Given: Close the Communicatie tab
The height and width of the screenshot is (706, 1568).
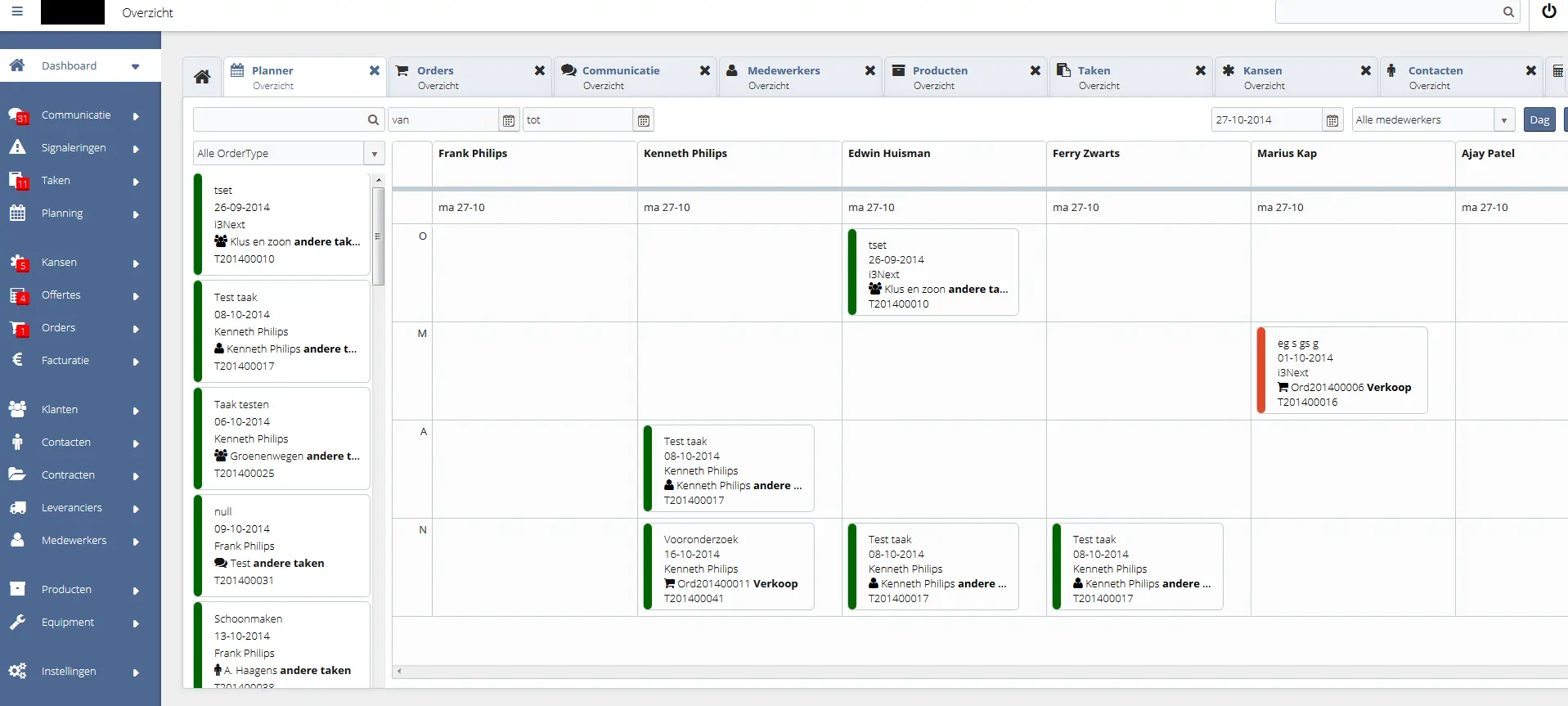Looking at the screenshot, I should pyautogui.click(x=705, y=70).
